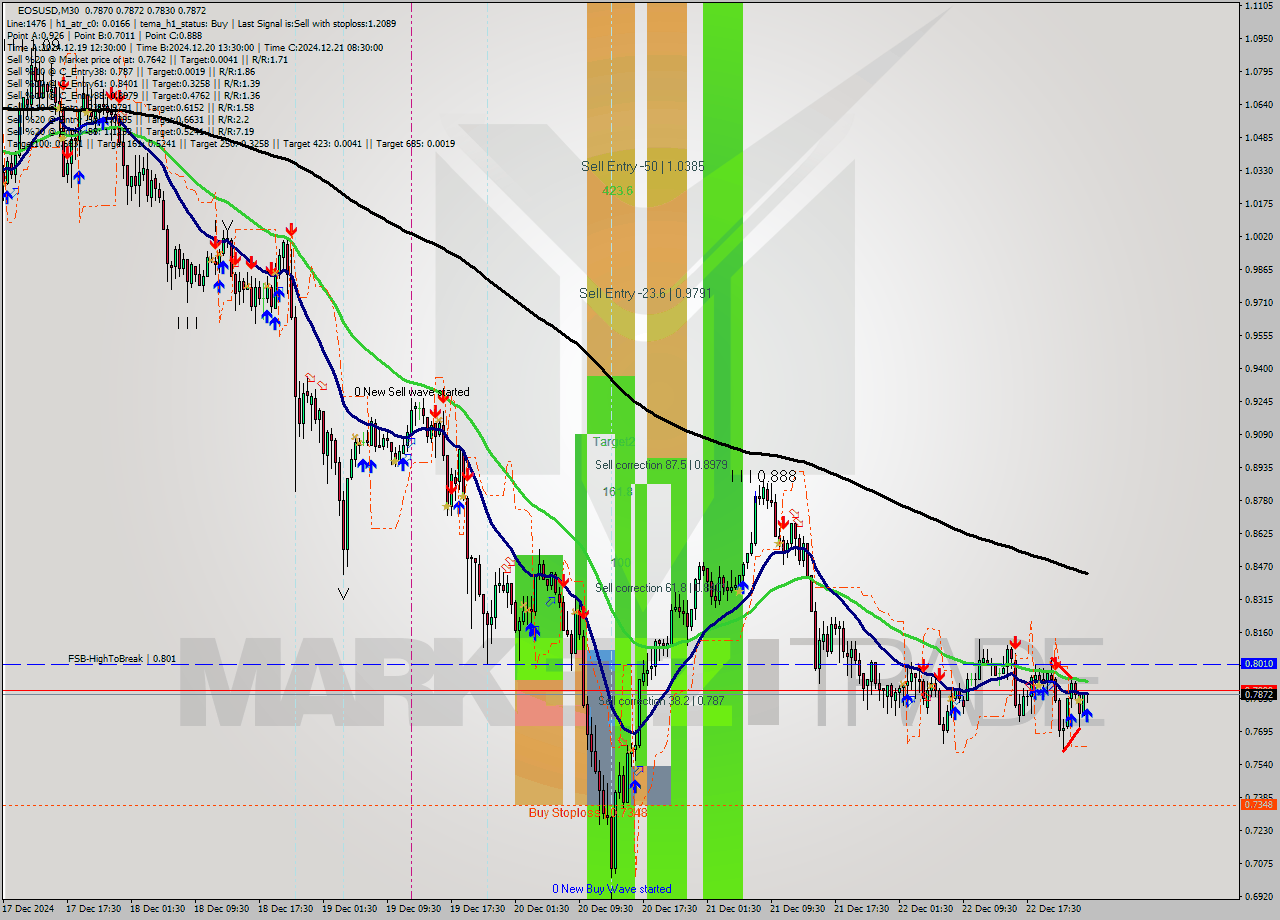The image size is (1280, 920).
Task: Click the blue 0.8010 price tag on axis
Action: click(1258, 663)
